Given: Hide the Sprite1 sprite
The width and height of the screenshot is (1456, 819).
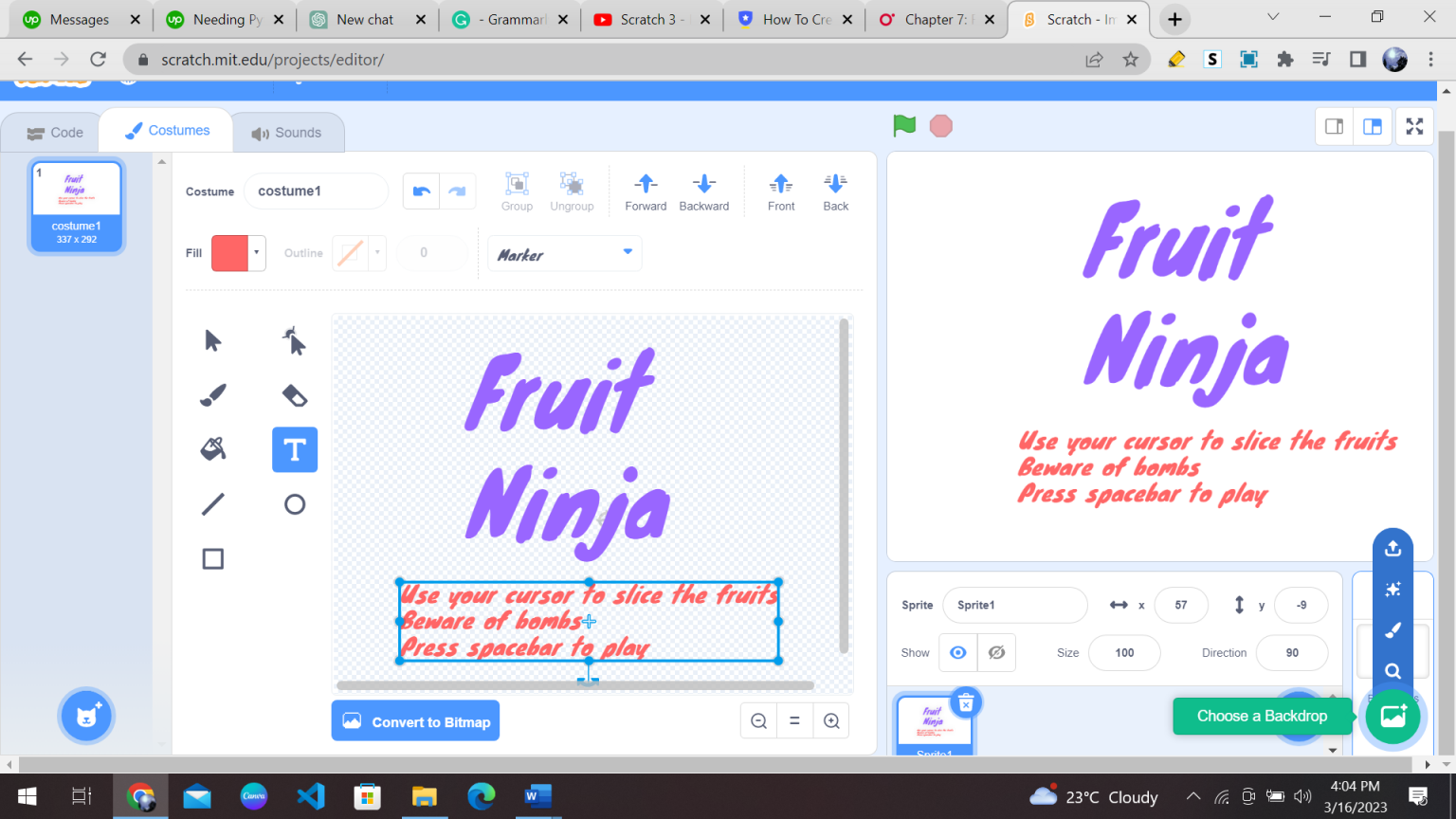Looking at the screenshot, I should click(x=996, y=652).
